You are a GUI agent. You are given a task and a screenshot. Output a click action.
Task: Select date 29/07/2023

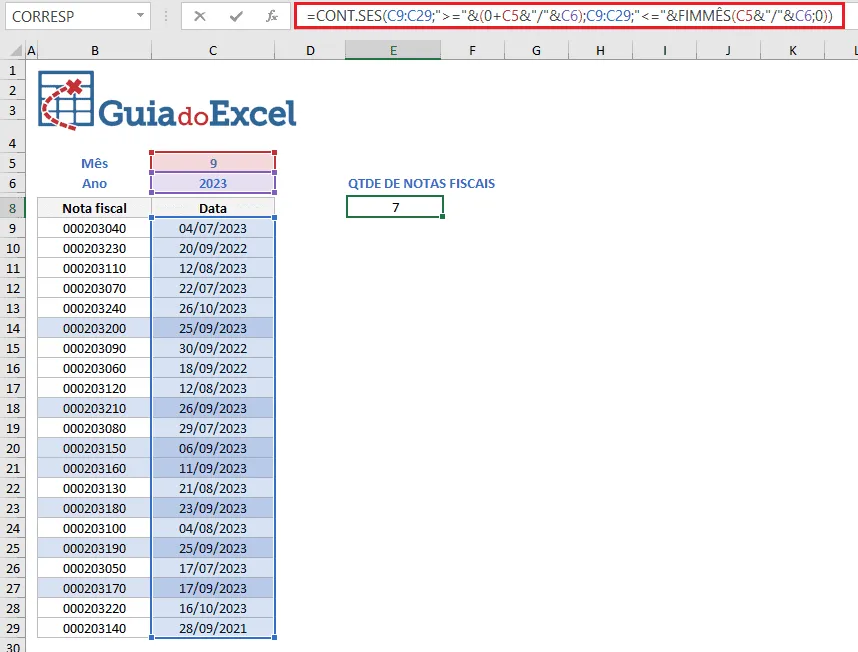[x=213, y=428]
